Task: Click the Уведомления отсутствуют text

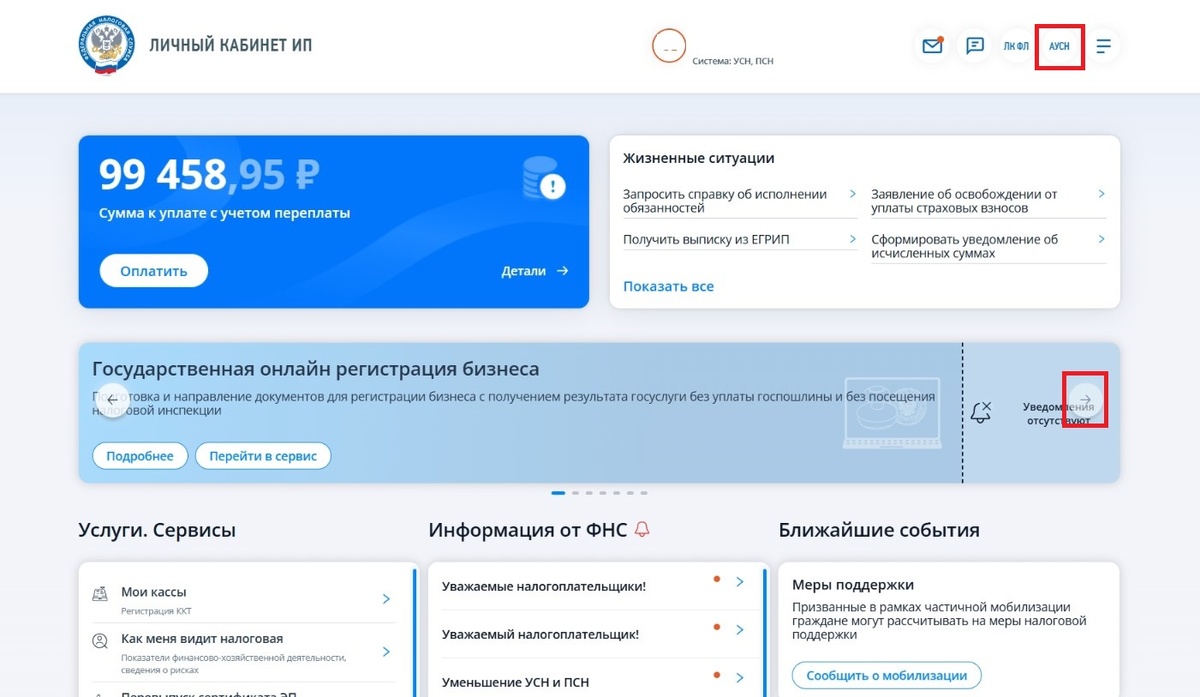Action: point(1058,414)
